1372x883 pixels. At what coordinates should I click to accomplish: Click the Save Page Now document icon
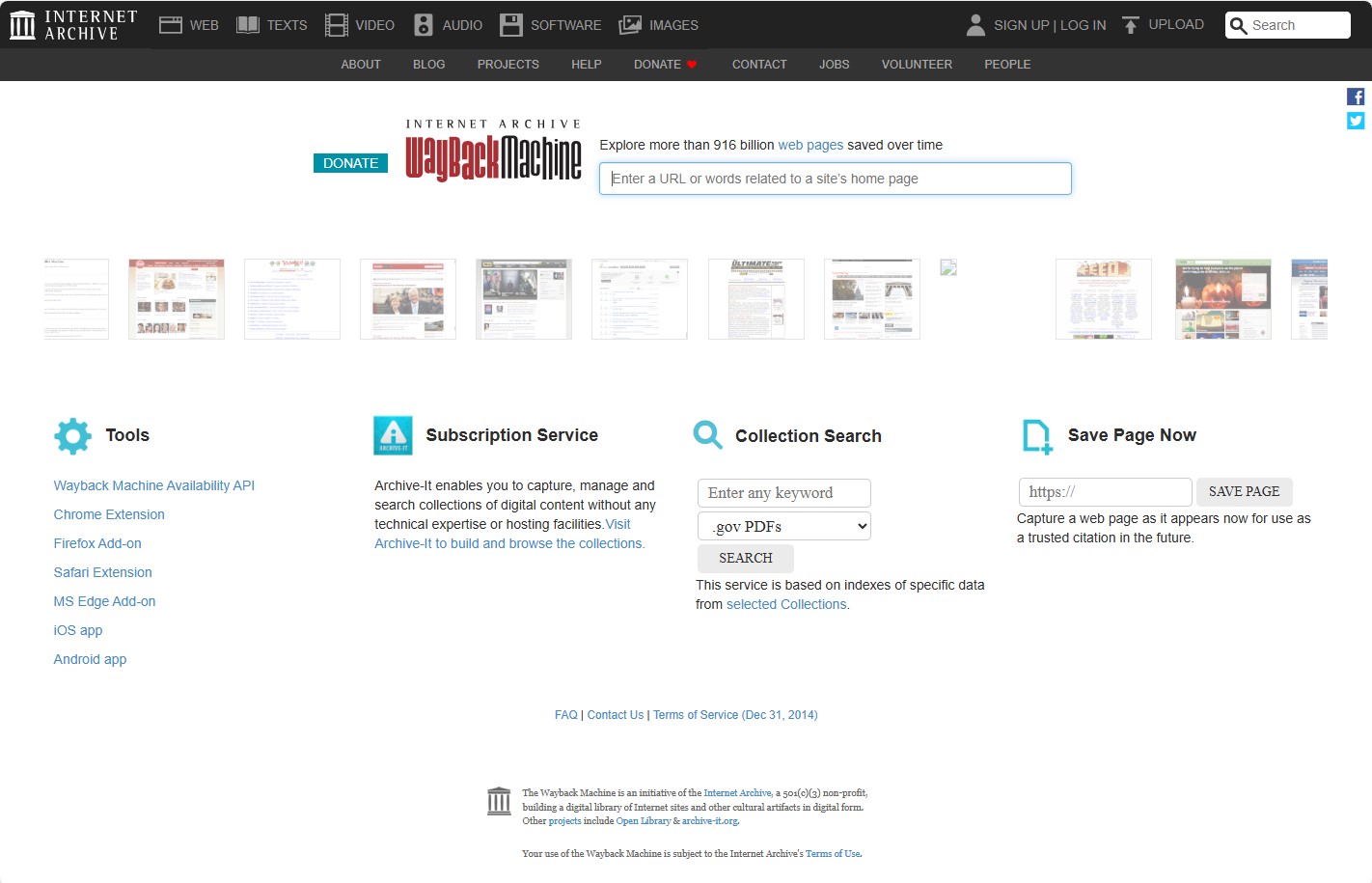coord(1035,435)
